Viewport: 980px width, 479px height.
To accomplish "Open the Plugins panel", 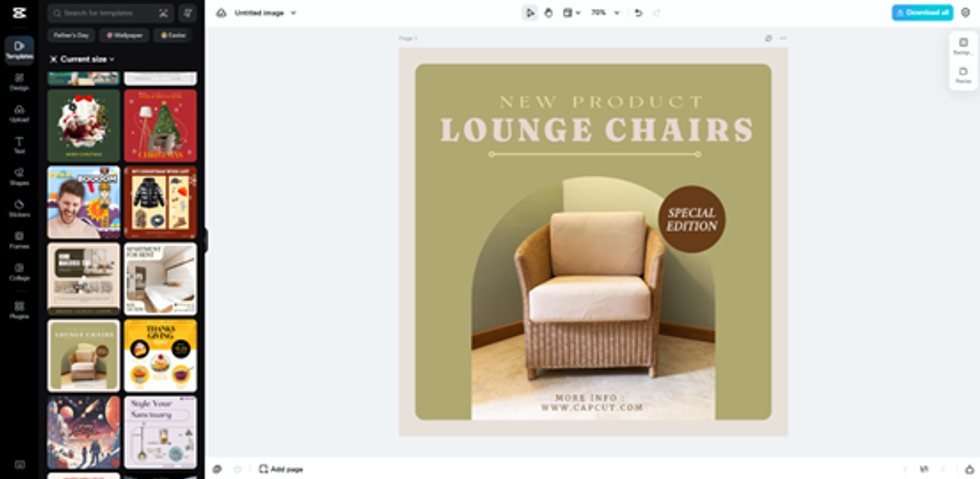I will coord(19,309).
